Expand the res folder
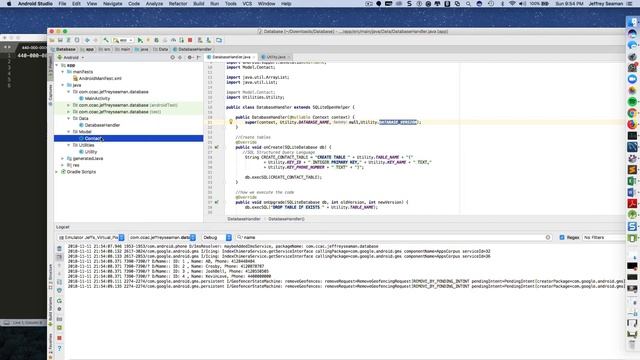The width and height of the screenshot is (640, 360). [x=63, y=165]
